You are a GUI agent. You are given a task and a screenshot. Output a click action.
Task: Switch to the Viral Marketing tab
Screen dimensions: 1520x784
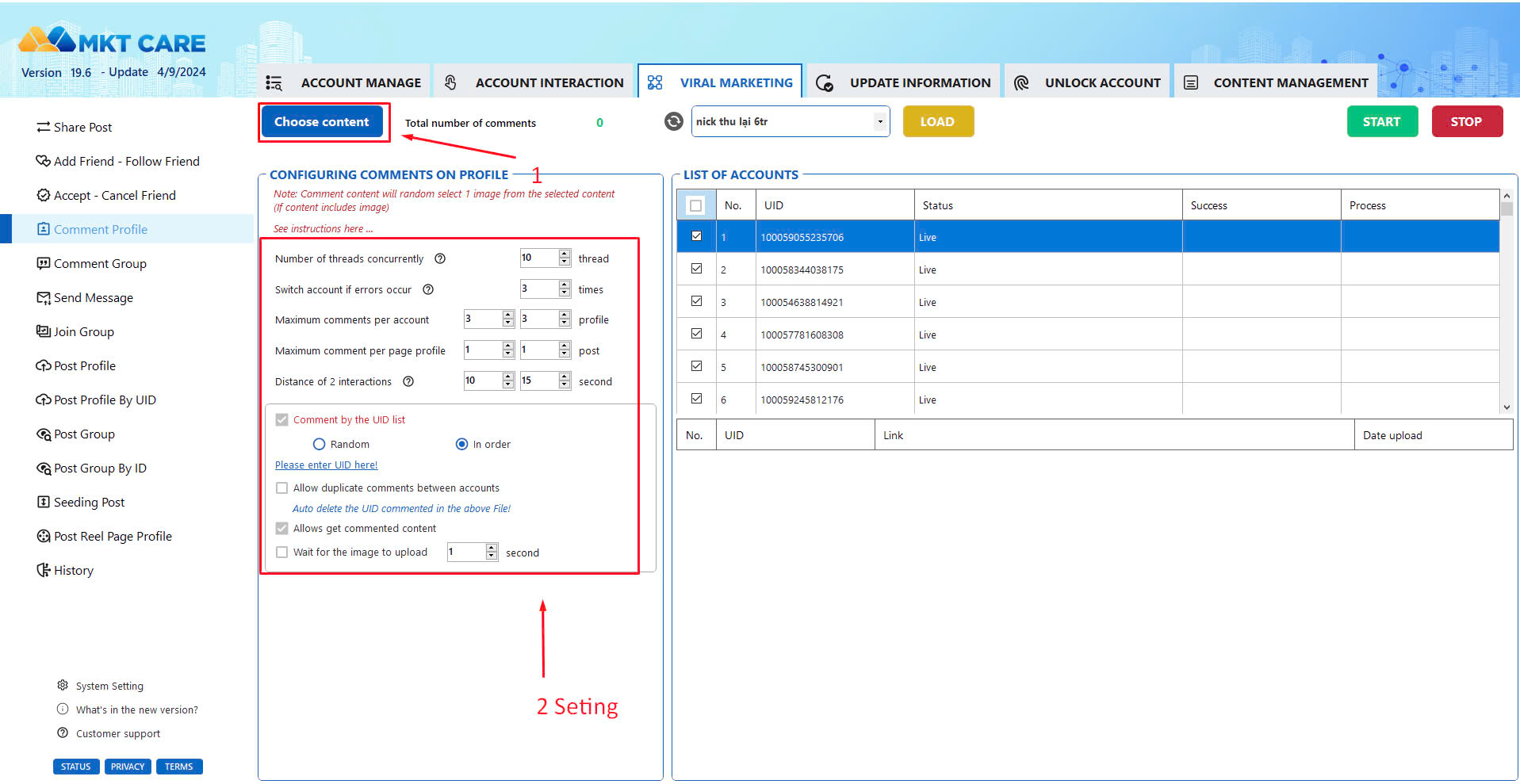720,82
